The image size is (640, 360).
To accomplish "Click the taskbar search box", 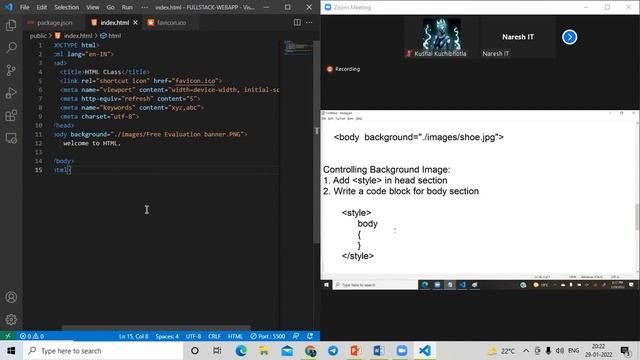I will tap(103, 351).
